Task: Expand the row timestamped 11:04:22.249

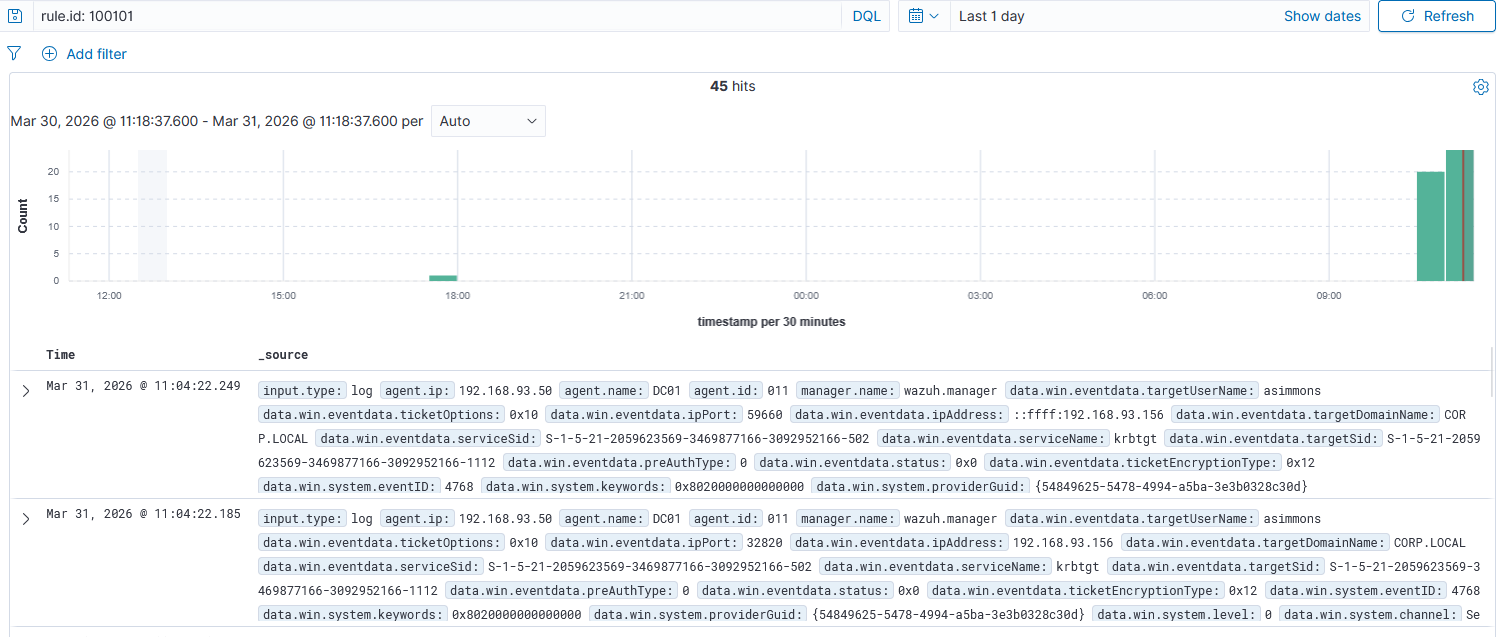Action: click(x=26, y=391)
